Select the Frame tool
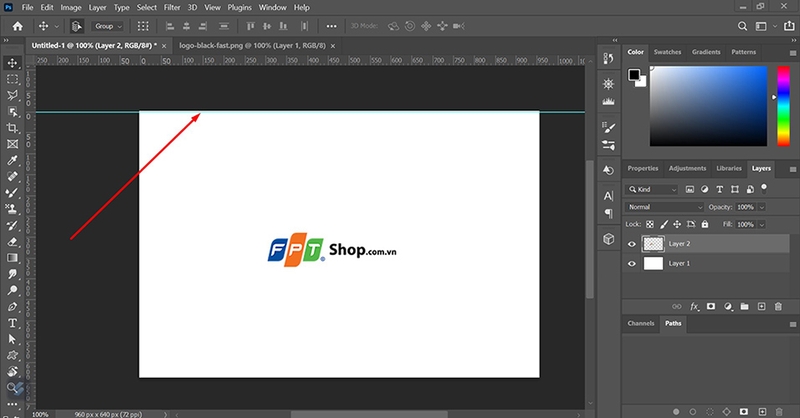800x418 pixels. point(12,144)
